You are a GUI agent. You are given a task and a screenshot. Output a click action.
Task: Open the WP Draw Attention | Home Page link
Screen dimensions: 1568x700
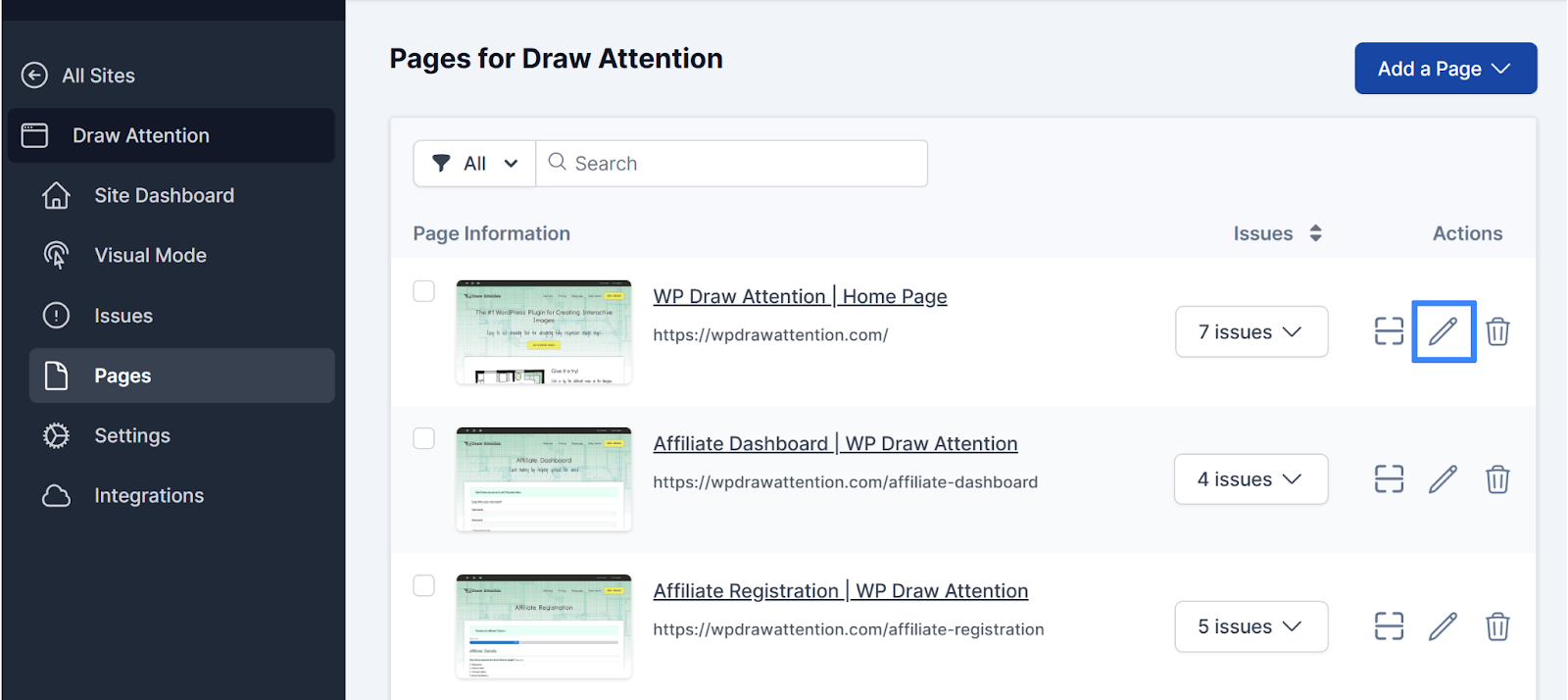(800, 296)
